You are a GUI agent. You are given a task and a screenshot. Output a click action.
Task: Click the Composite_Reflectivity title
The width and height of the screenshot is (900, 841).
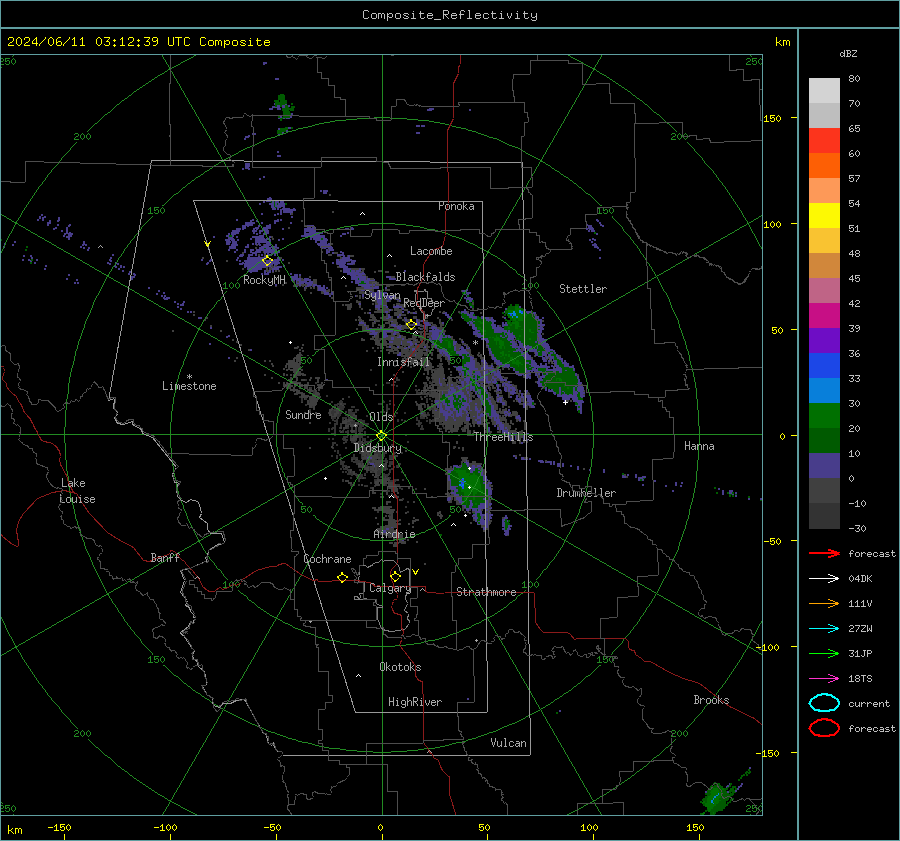pyautogui.click(x=450, y=15)
